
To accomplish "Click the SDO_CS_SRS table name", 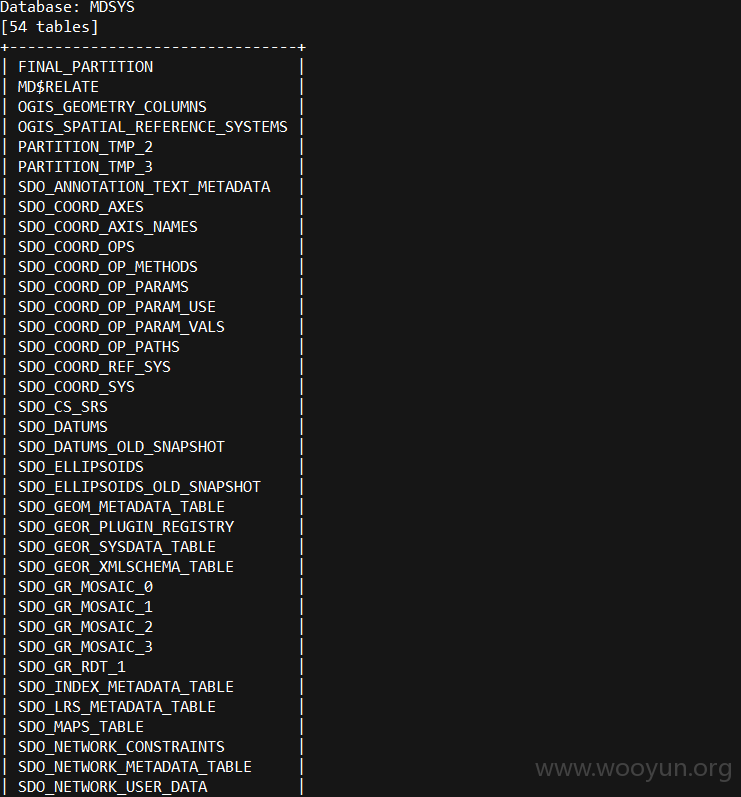I will pos(63,407).
